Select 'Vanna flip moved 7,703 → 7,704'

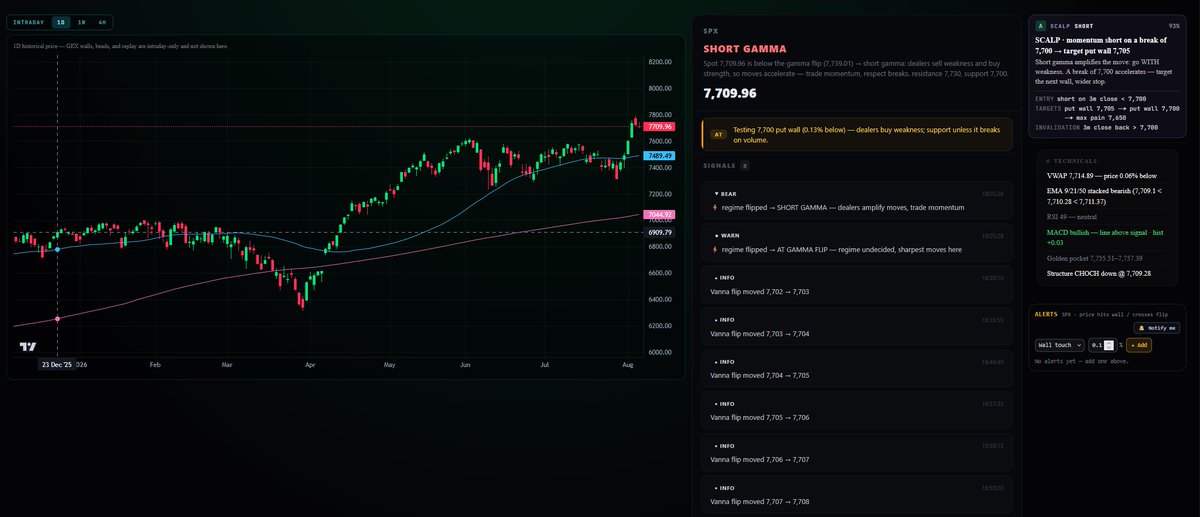(x=856, y=326)
